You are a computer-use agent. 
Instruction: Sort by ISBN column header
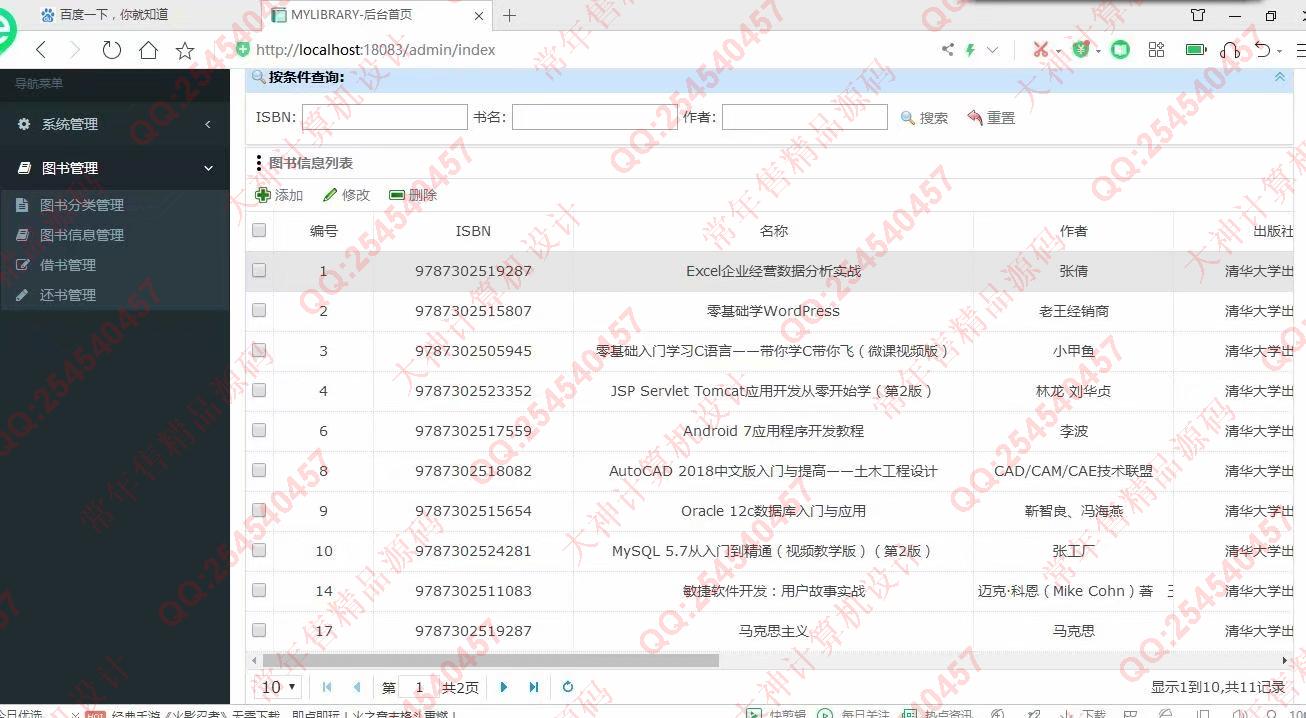[473, 231]
